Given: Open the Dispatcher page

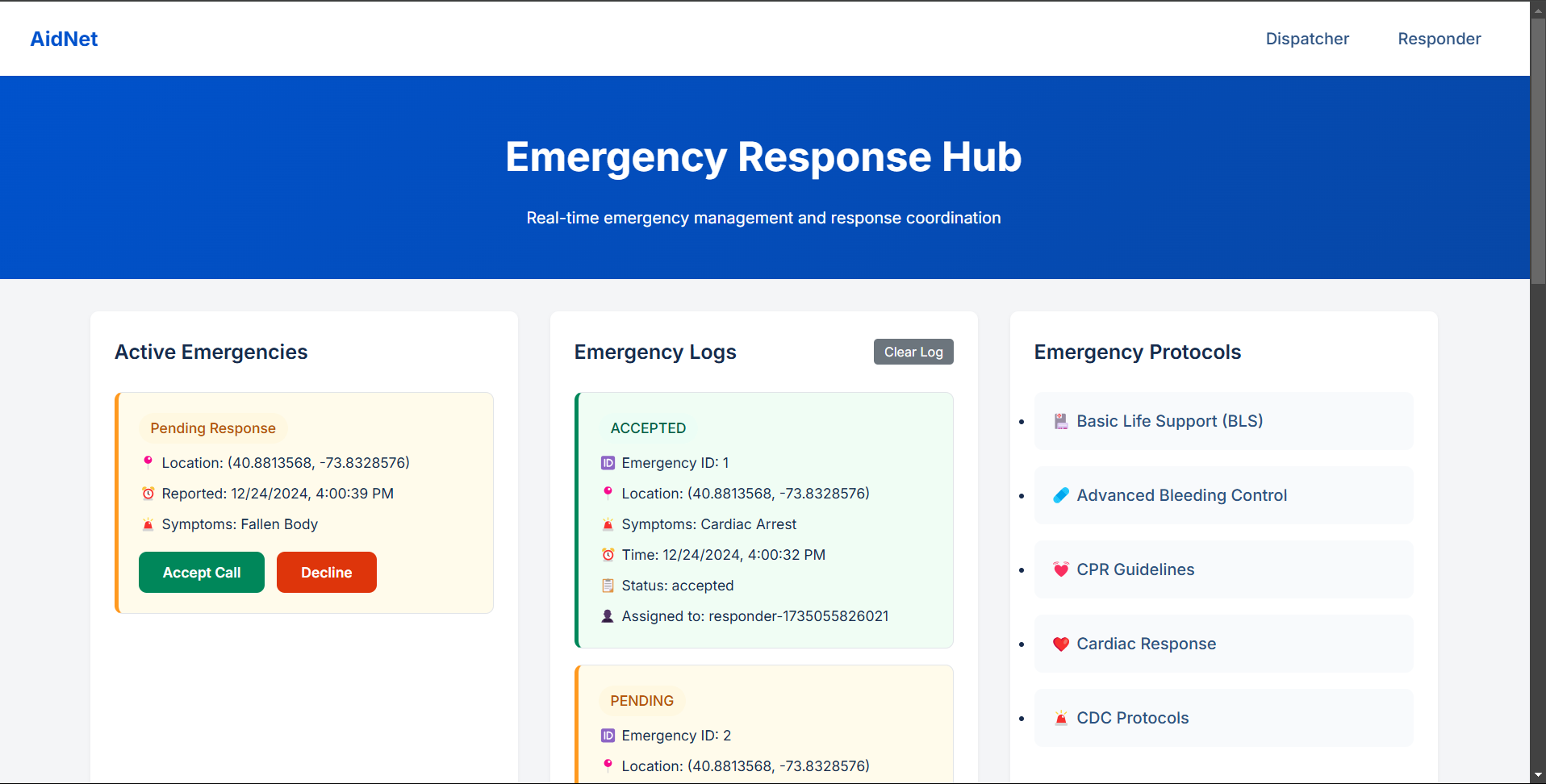Looking at the screenshot, I should tap(1306, 39).
